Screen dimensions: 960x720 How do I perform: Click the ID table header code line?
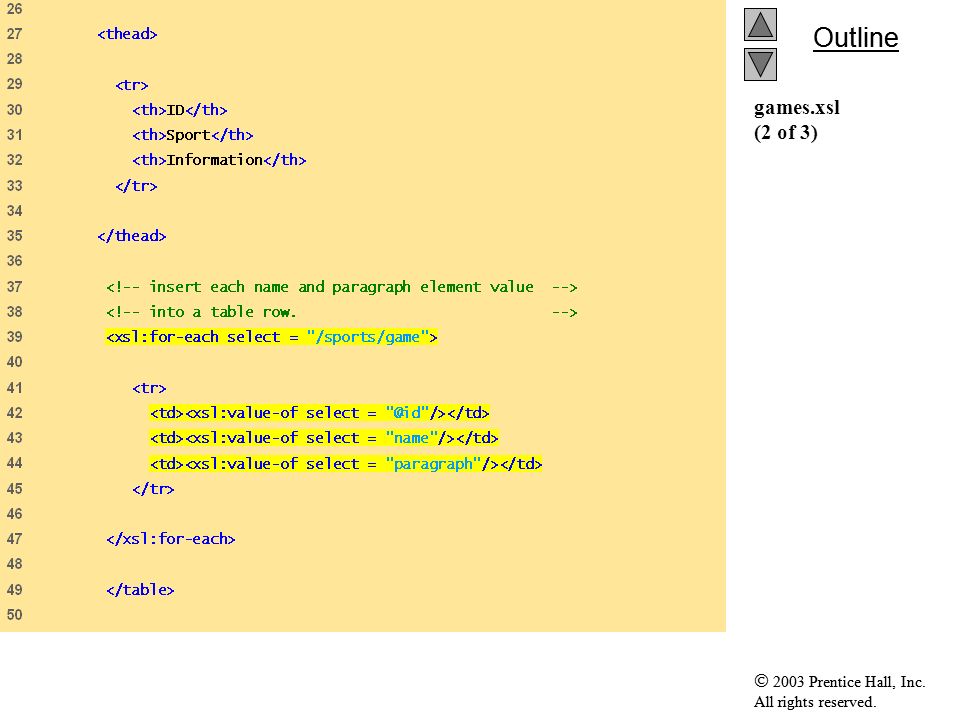(180, 110)
